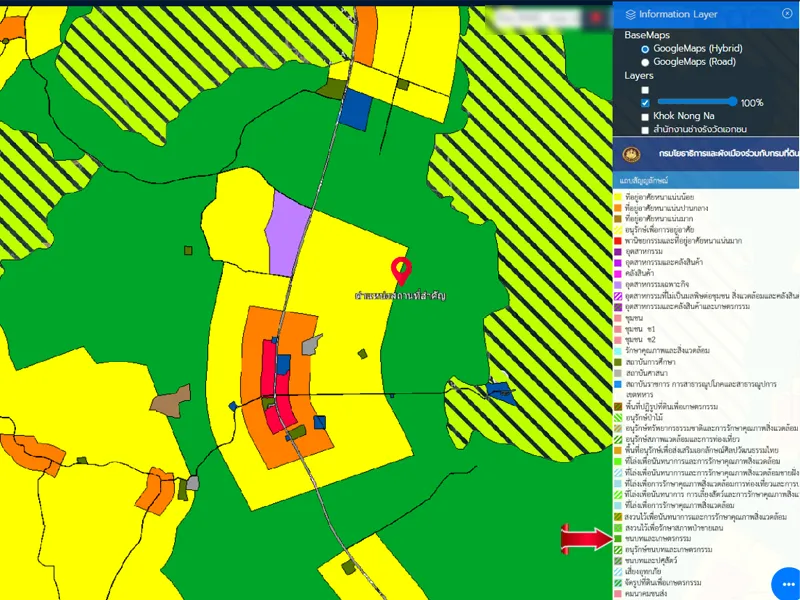The width and height of the screenshot is (800, 600).
Task: Click the blue government-institution legend swatch
Action: pos(618,384)
